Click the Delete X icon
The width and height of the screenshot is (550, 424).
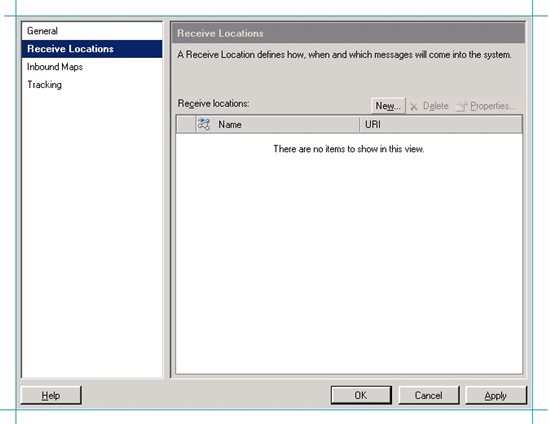coord(414,107)
